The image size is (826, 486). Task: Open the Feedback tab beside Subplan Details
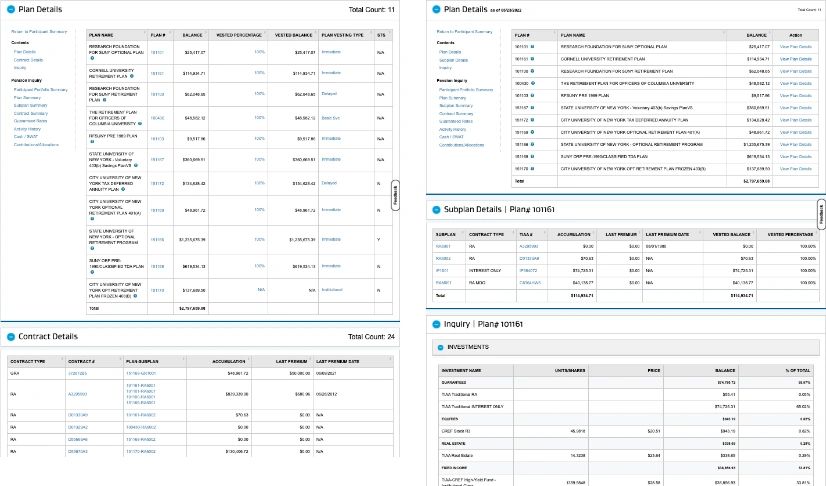[822, 214]
